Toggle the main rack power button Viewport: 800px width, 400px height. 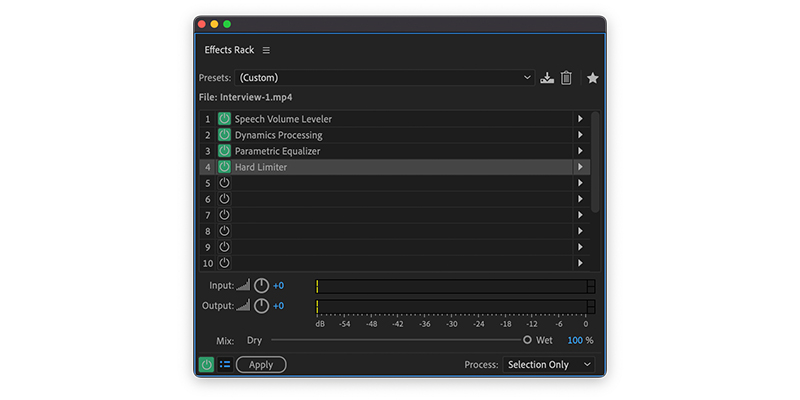pos(206,364)
